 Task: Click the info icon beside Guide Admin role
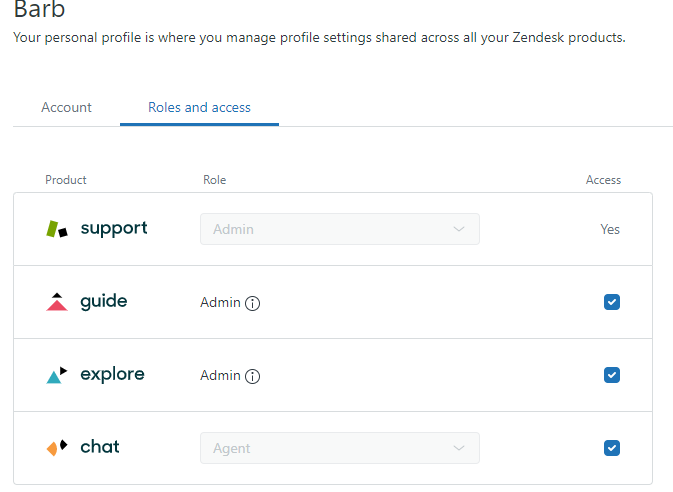253,303
